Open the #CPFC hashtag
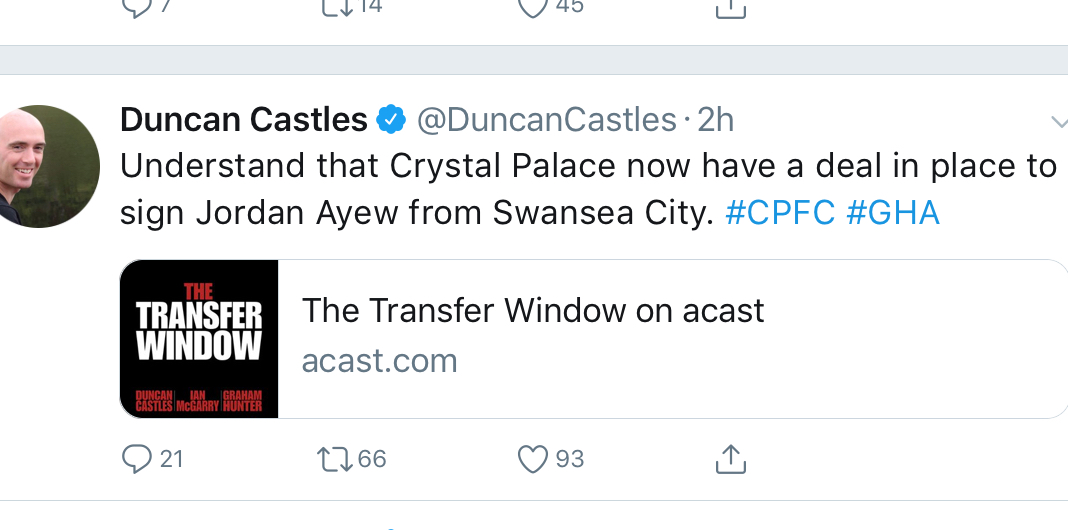 coord(779,213)
